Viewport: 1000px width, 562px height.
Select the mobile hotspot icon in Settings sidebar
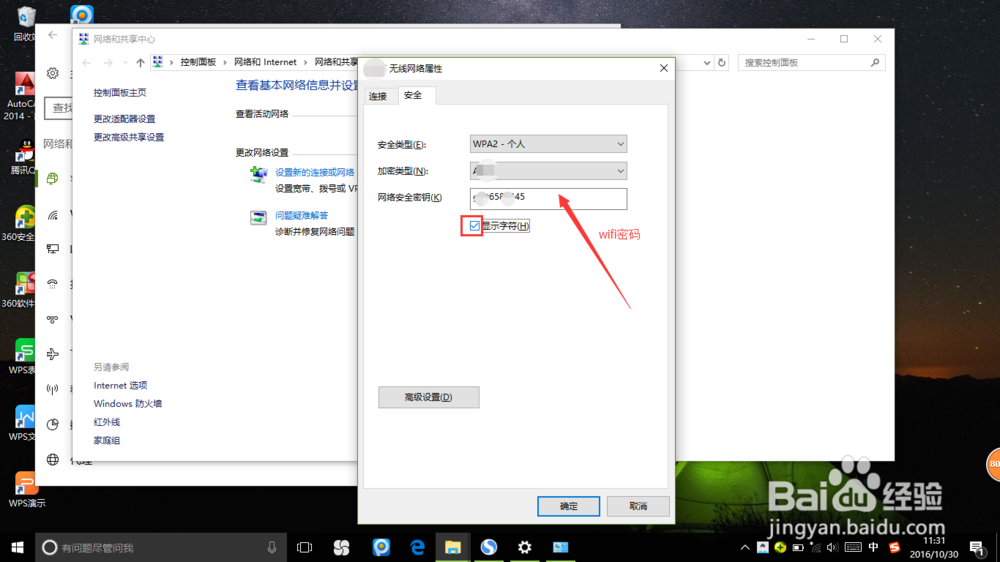coord(53,389)
